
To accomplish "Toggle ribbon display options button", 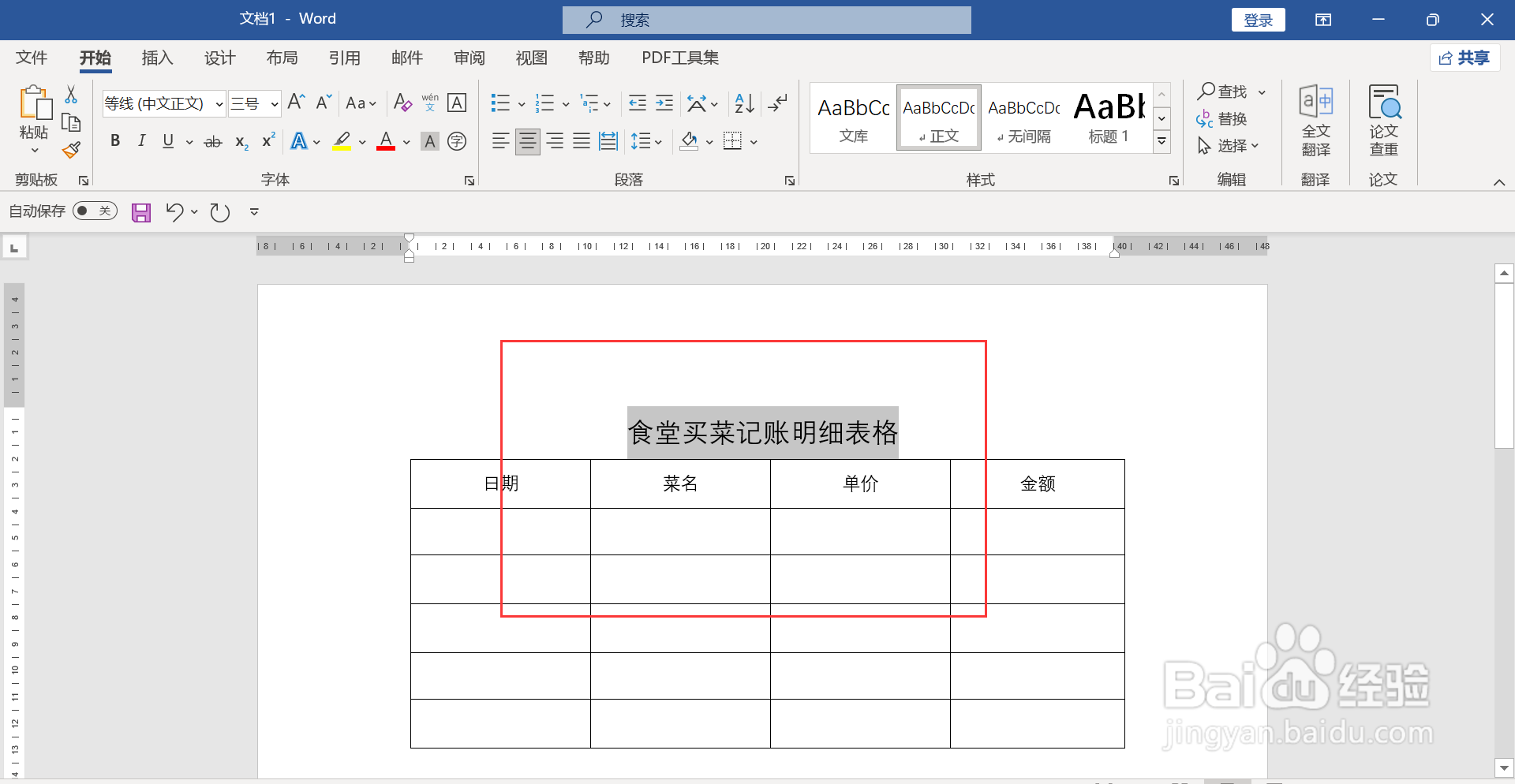I will point(1323,20).
